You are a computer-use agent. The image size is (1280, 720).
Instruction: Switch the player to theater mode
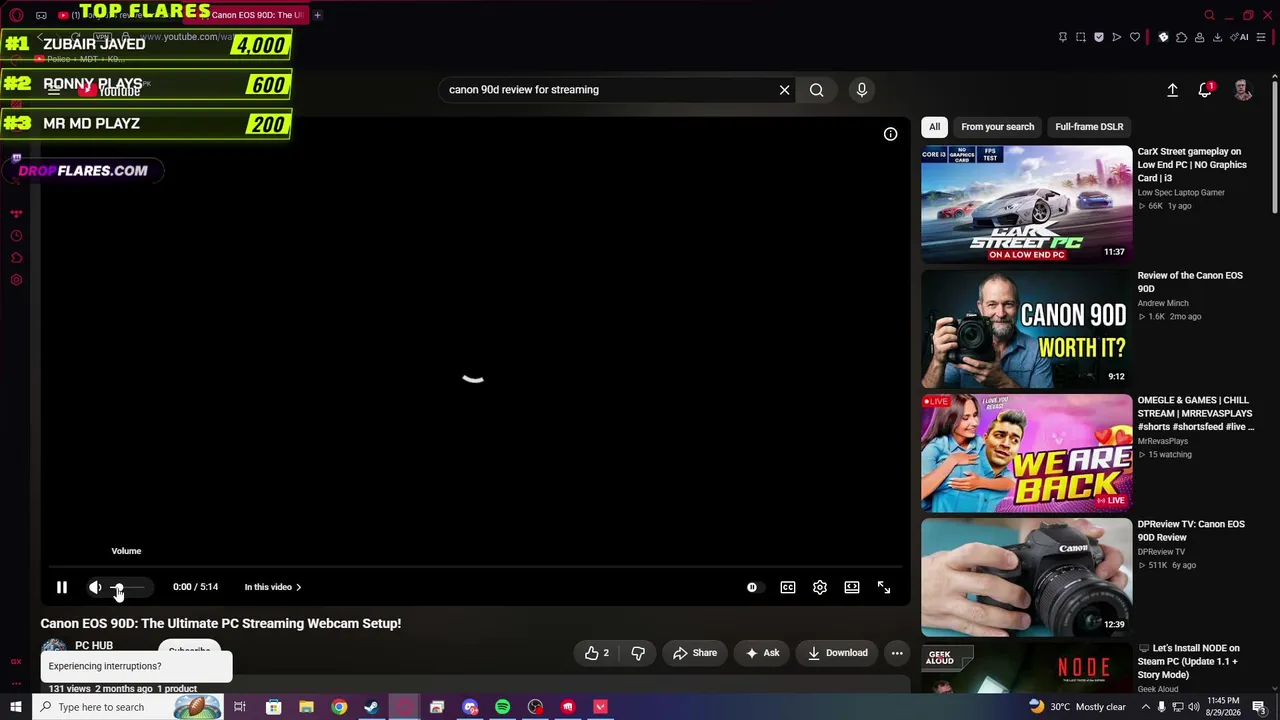[852, 587]
